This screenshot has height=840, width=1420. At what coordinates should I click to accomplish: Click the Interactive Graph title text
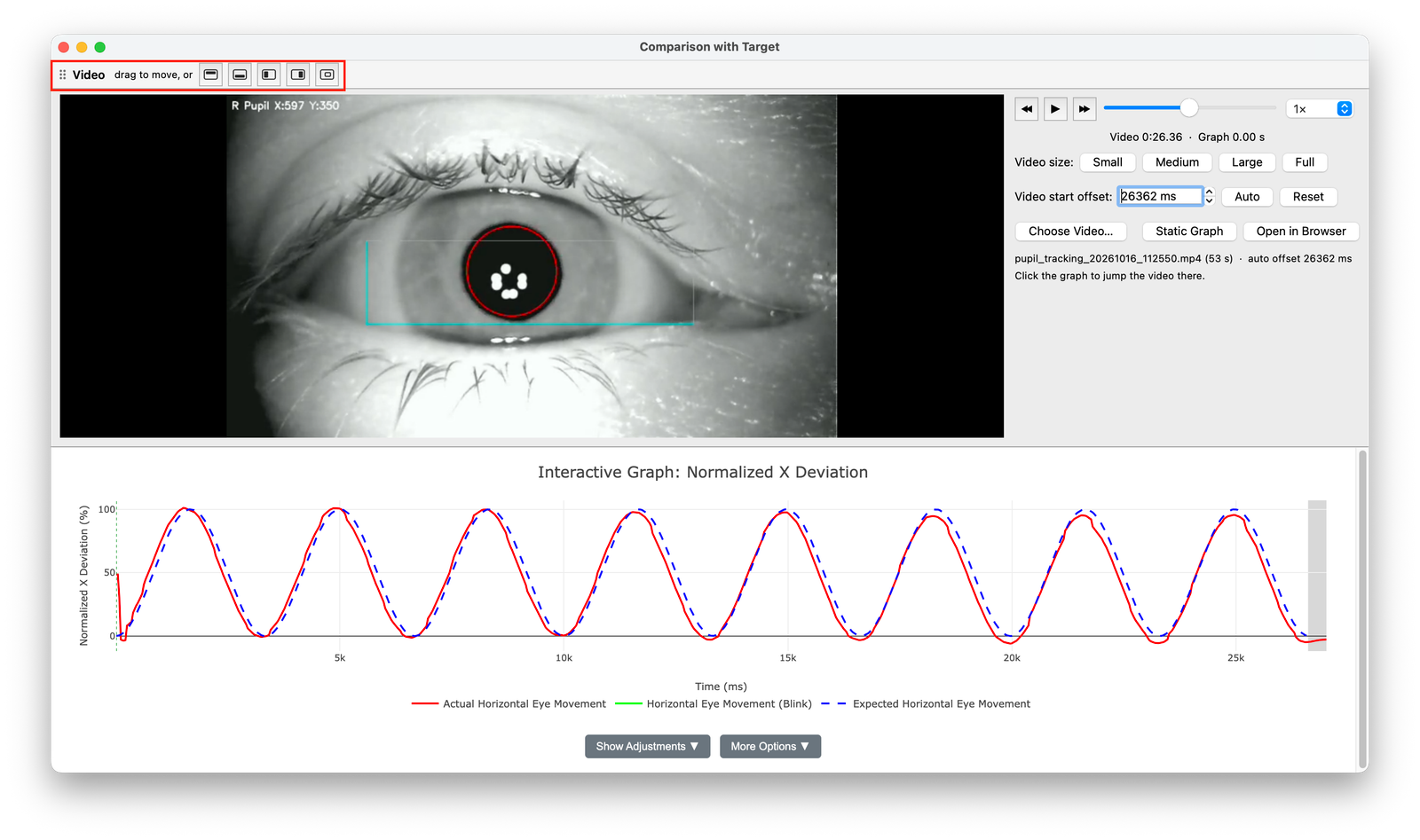[x=703, y=472]
